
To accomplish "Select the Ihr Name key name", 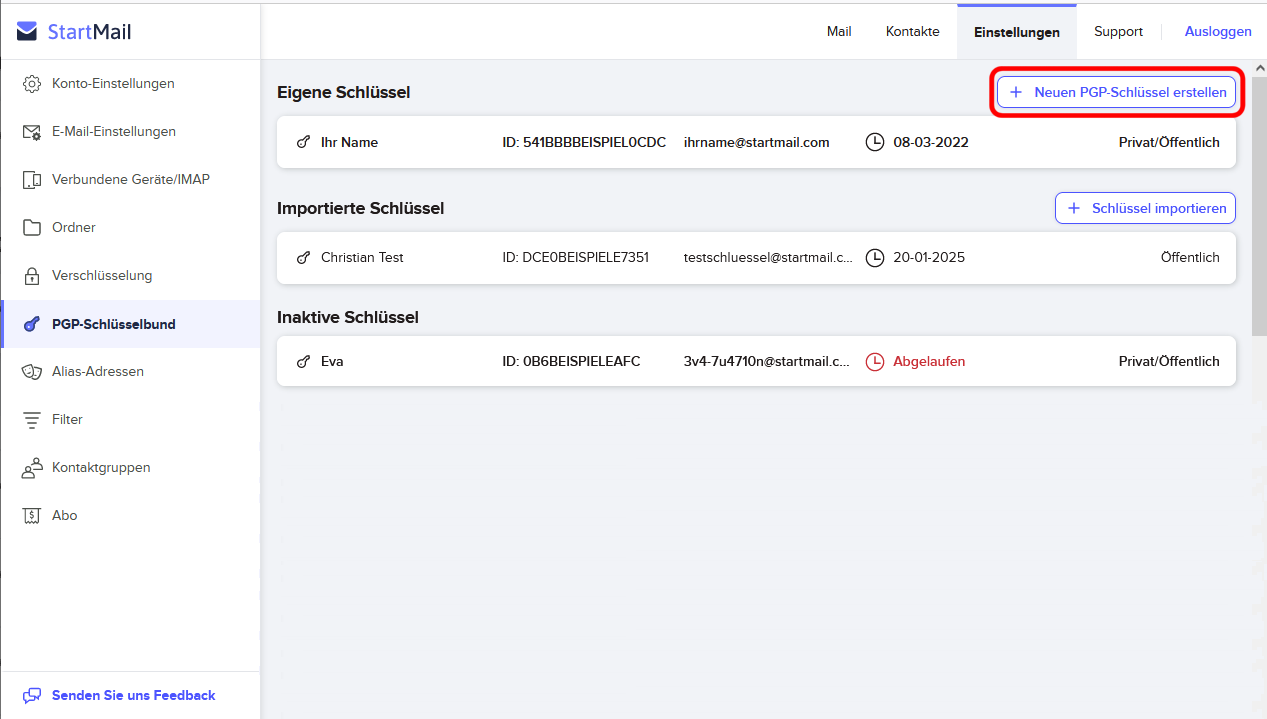I will [x=349, y=143].
